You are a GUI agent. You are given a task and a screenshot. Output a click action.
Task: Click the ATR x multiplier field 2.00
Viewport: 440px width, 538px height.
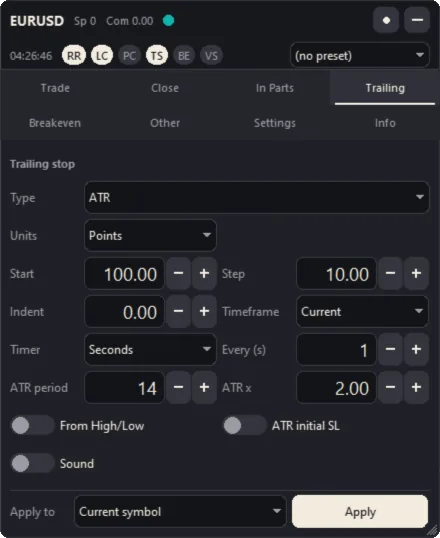(x=336, y=388)
